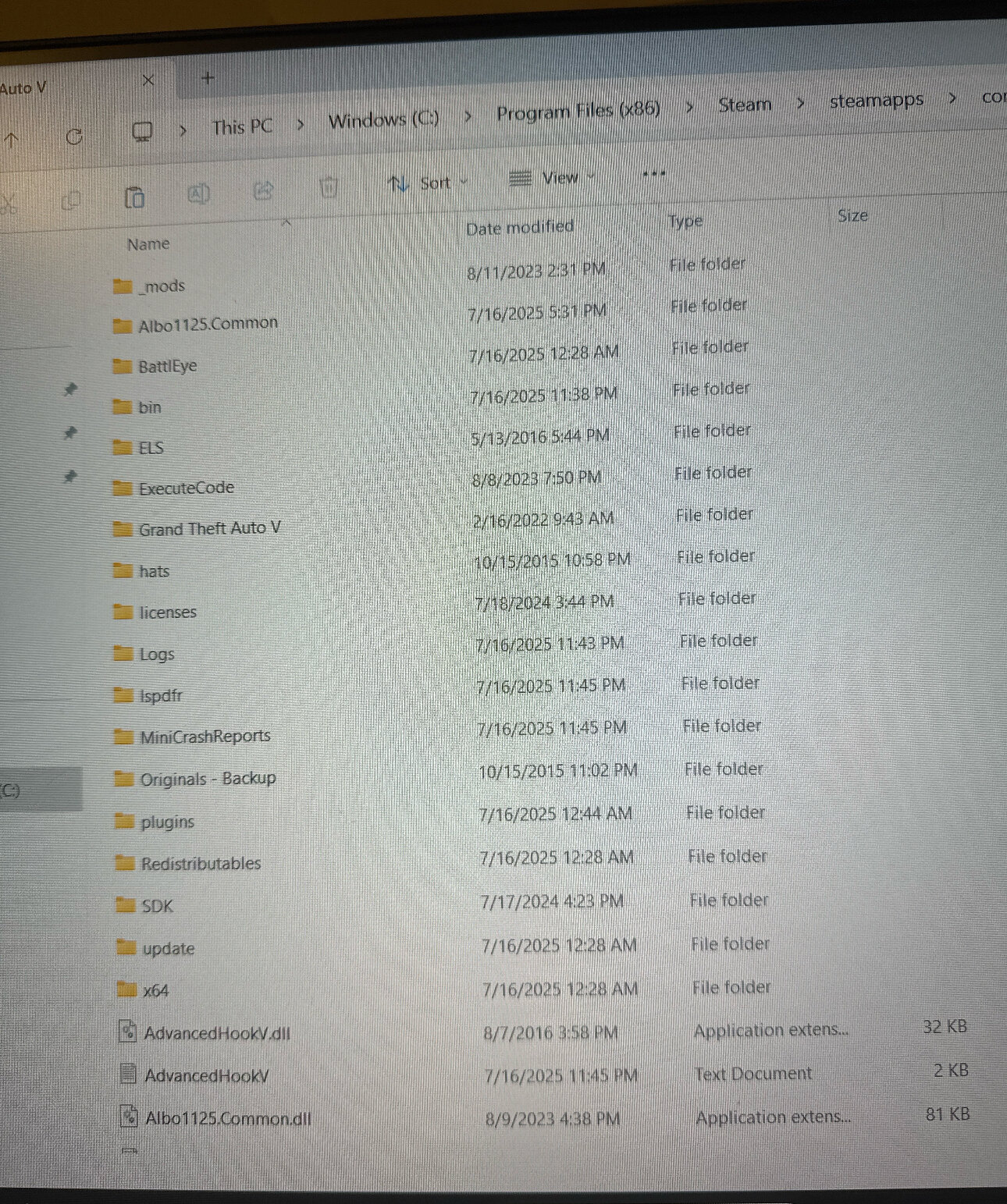Screen dimensions: 1007x1204
Task: Expand chevron after Program Files (x86) breadcrumb
Action: click(x=689, y=107)
